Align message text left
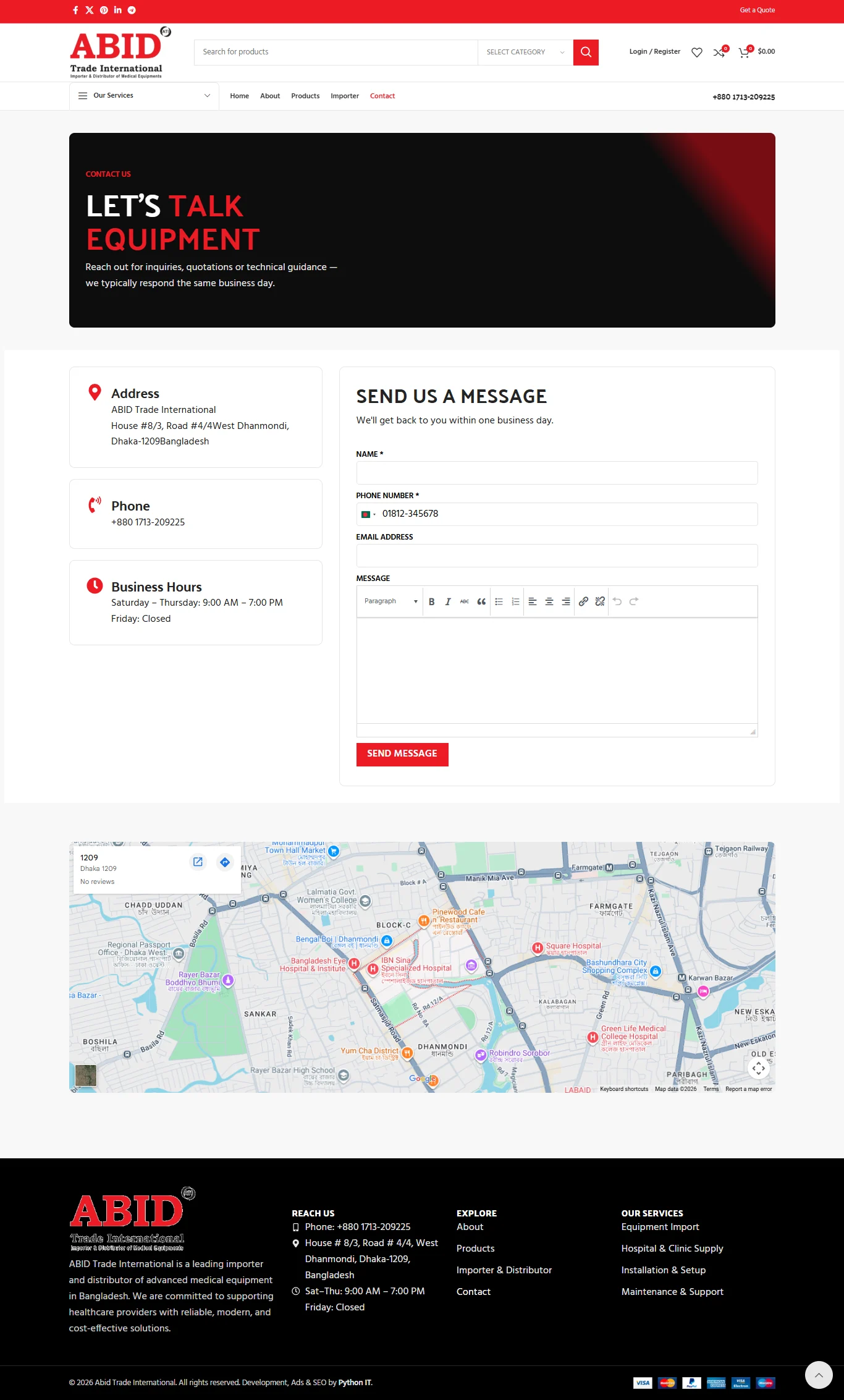Image resolution: width=844 pixels, height=1400 pixels. [533, 601]
